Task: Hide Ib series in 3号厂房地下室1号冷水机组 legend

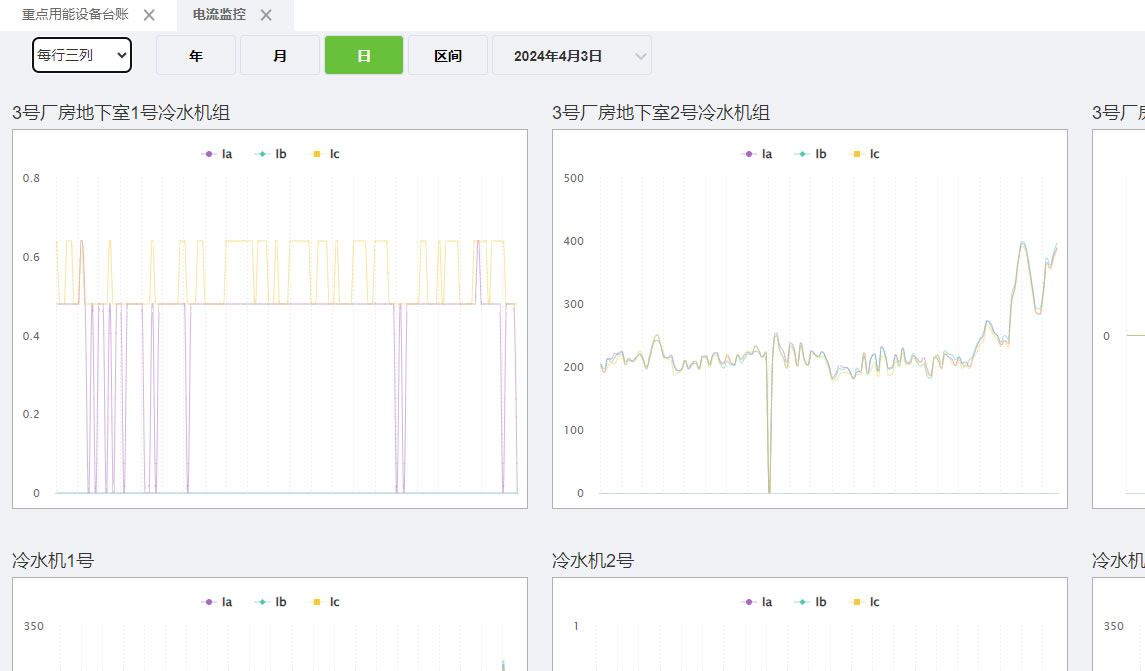Action: click(x=271, y=154)
